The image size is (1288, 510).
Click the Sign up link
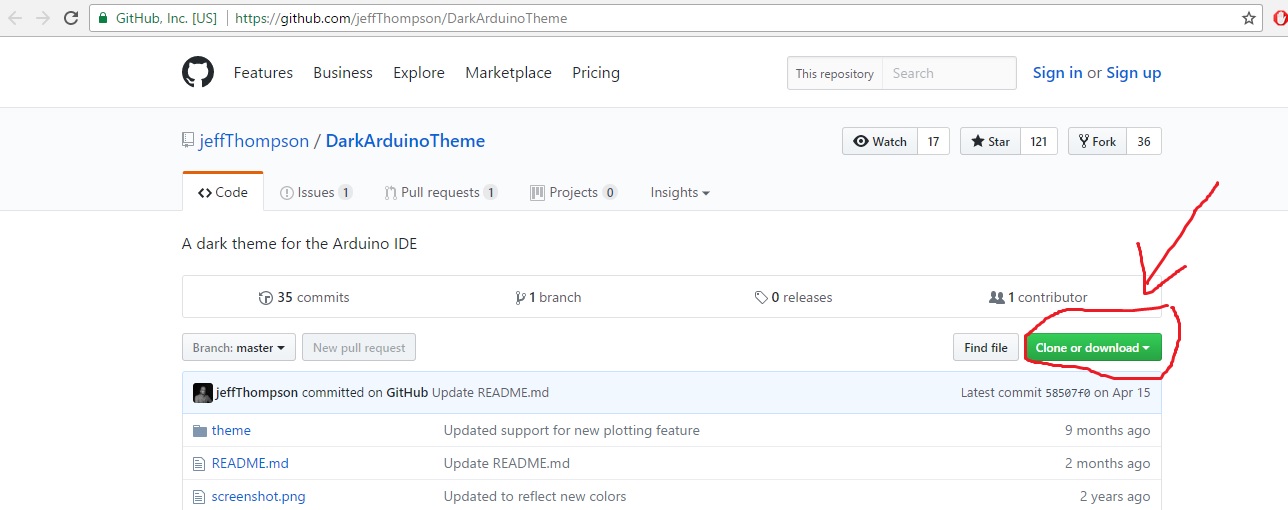point(1134,73)
